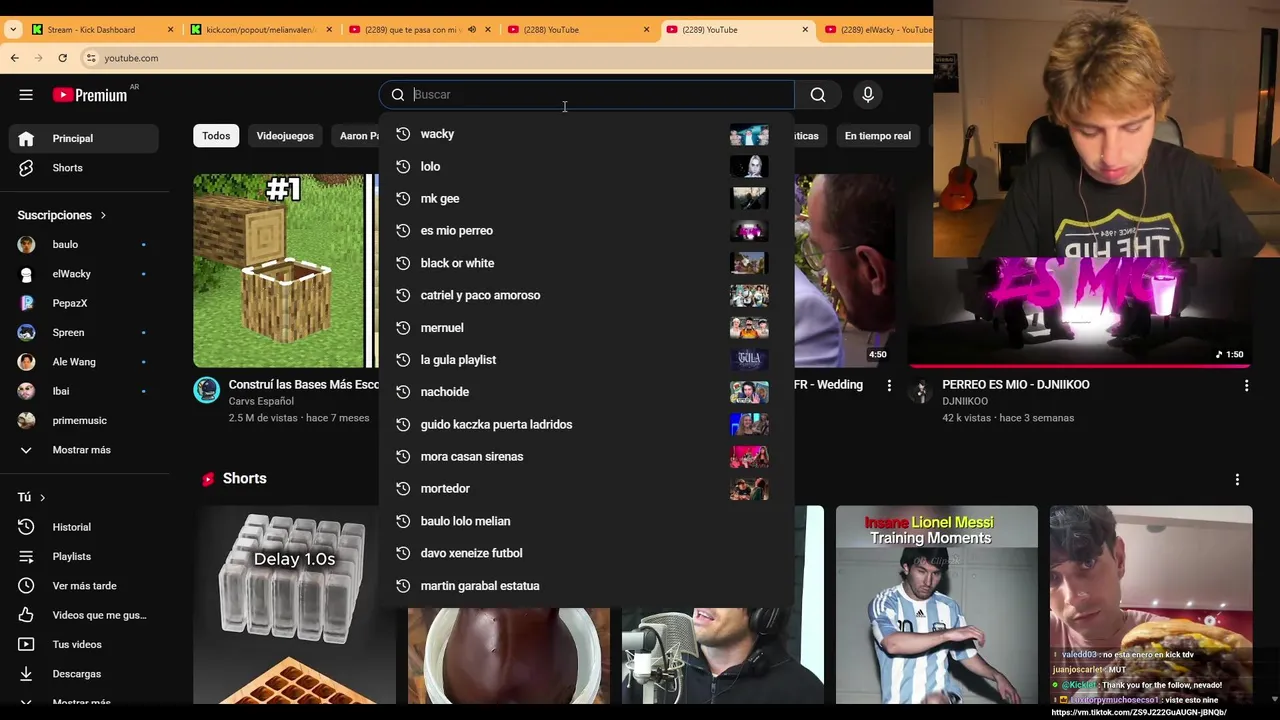Reload the page with browser refresh
Image resolution: width=1280 pixels, height=720 pixels.
click(x=62, y=58)
